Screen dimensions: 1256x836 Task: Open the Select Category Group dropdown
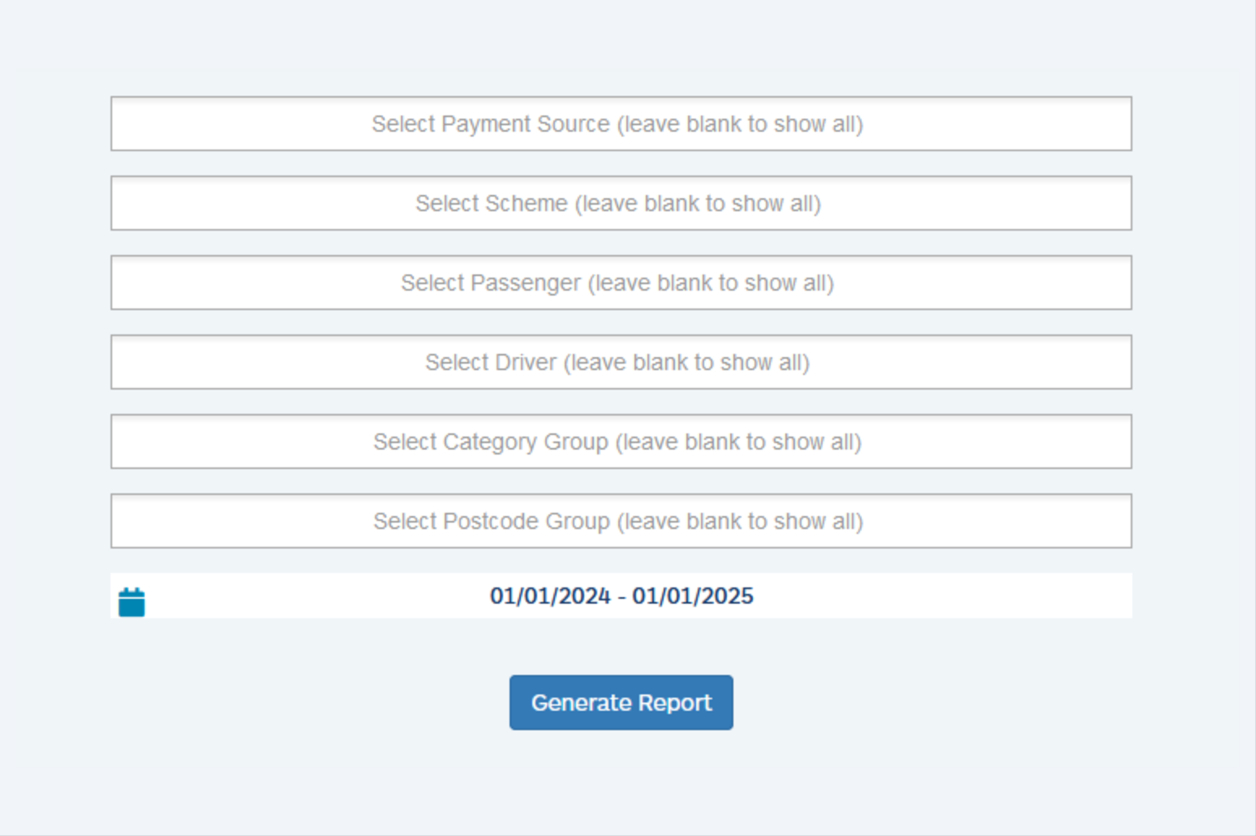coord(620,442)
